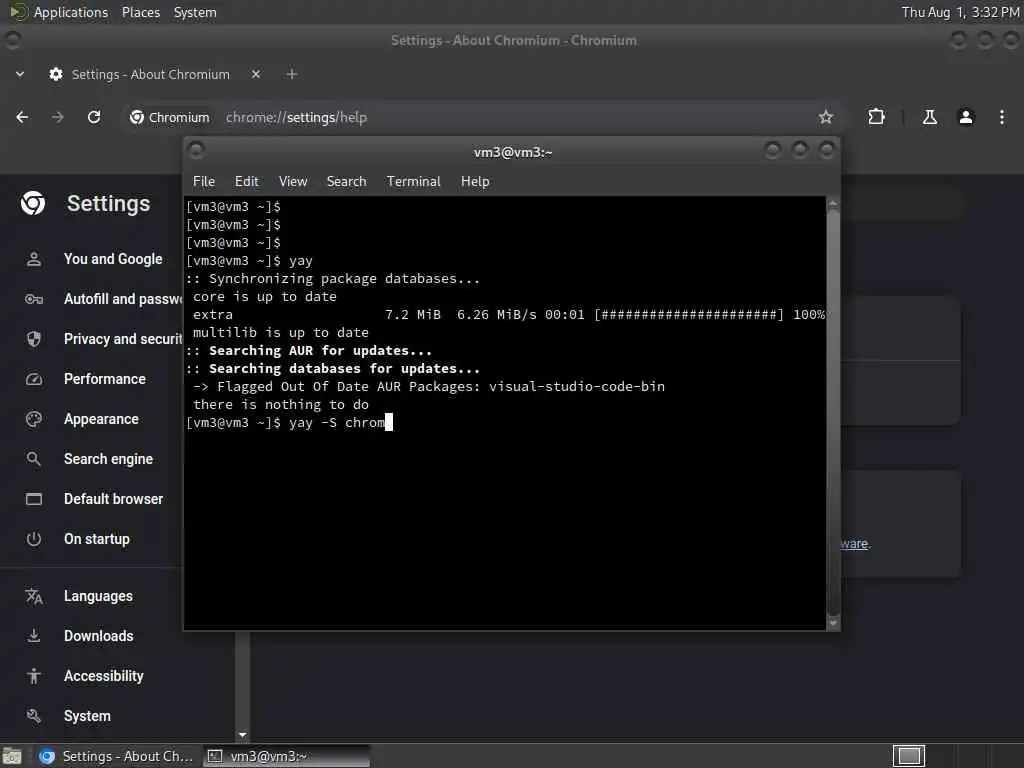Open the Chromium extensions puzzle icon

876,117
